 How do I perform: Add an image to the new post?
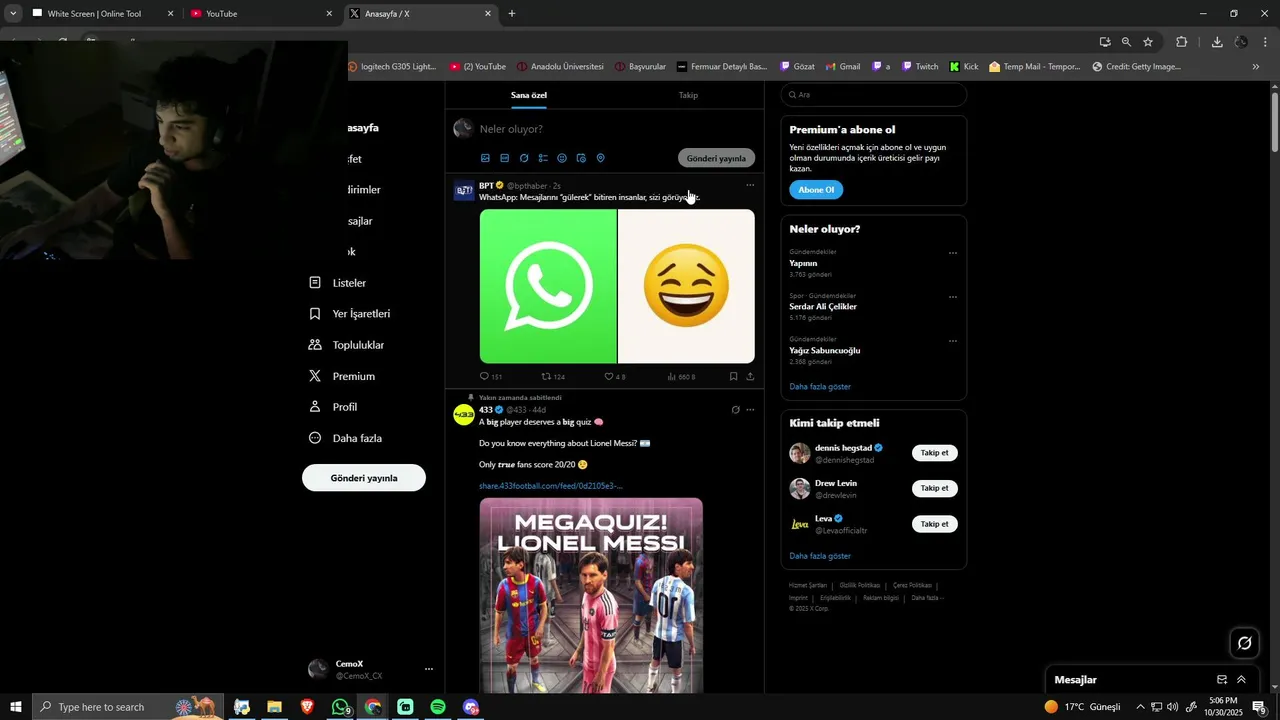point(485,158)
